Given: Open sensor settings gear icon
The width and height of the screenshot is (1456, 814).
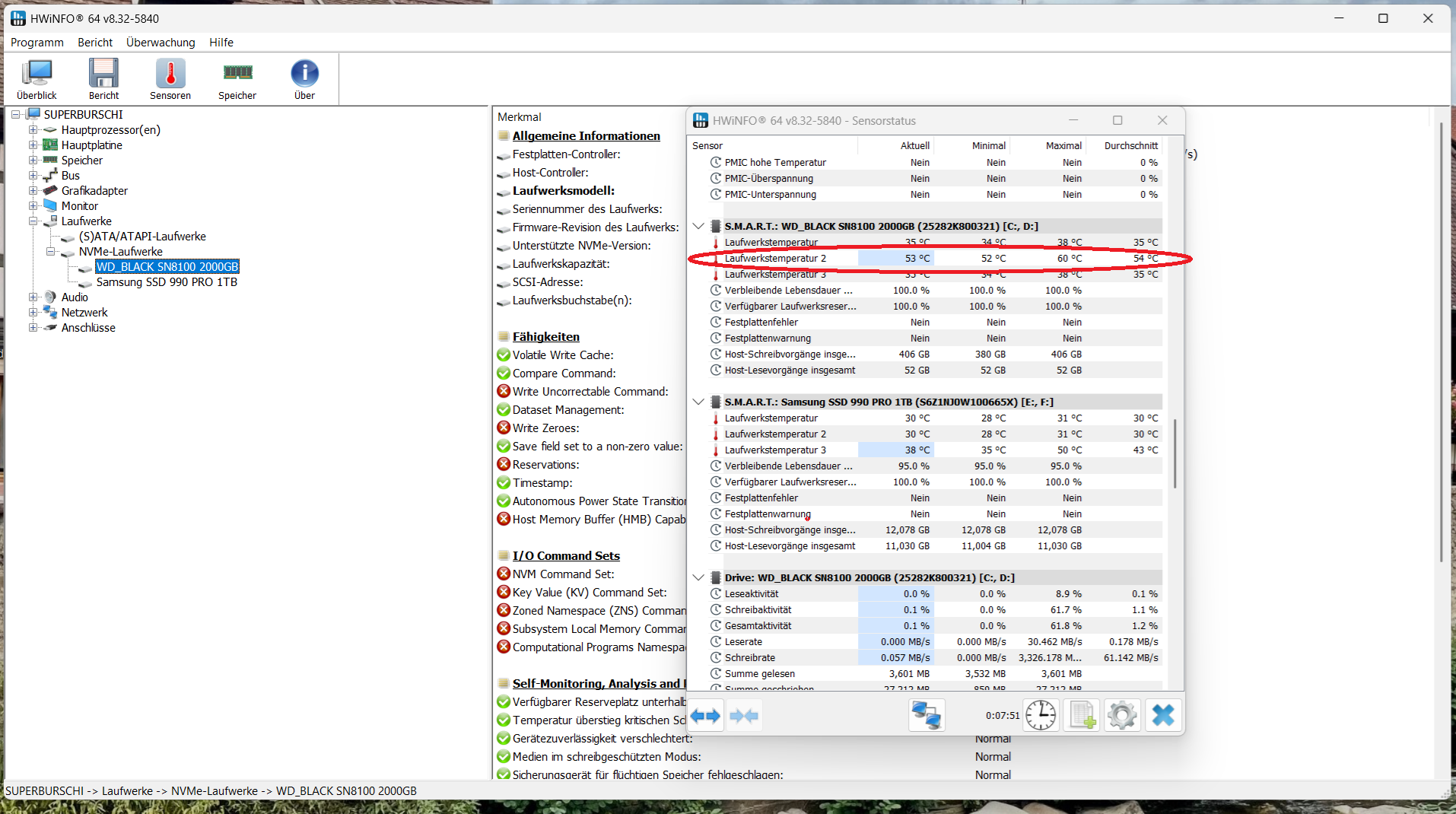Looking at the screenshot, I should coord(1122,716).
